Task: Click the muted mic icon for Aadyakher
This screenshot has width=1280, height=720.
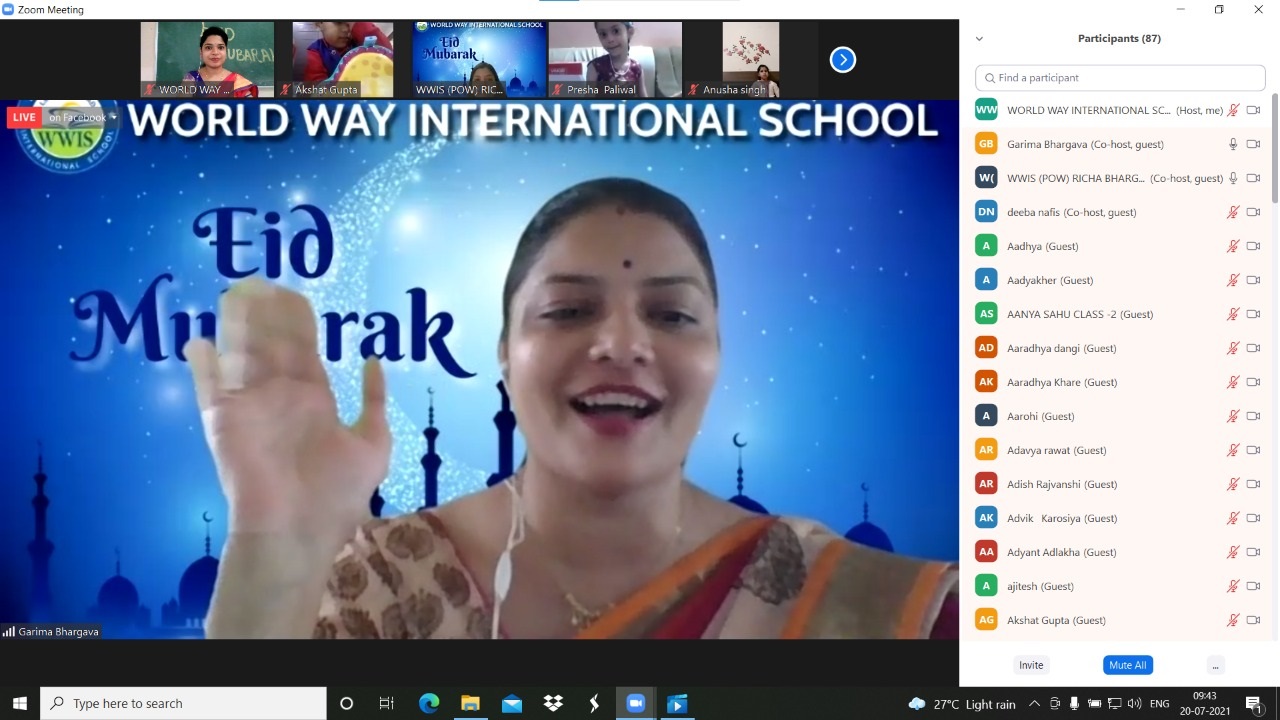Action: (x=1233, y=280)
